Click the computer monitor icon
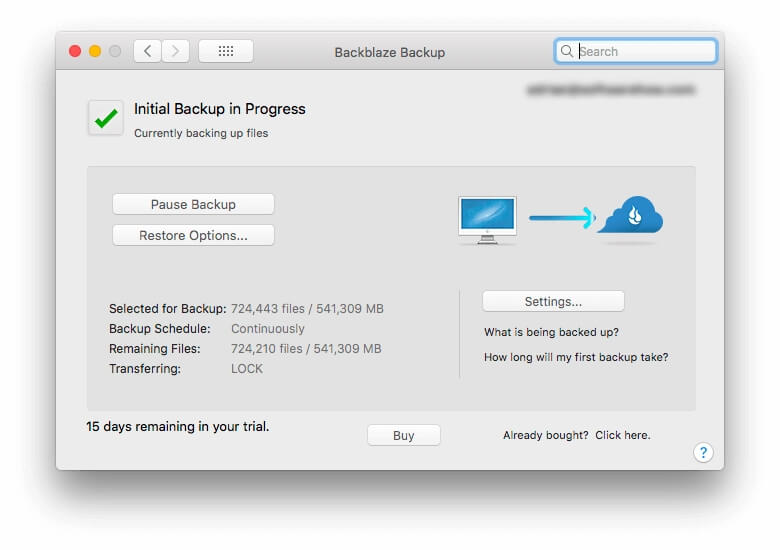This screenshot has width=780, height=550. [x=487, y=219]
